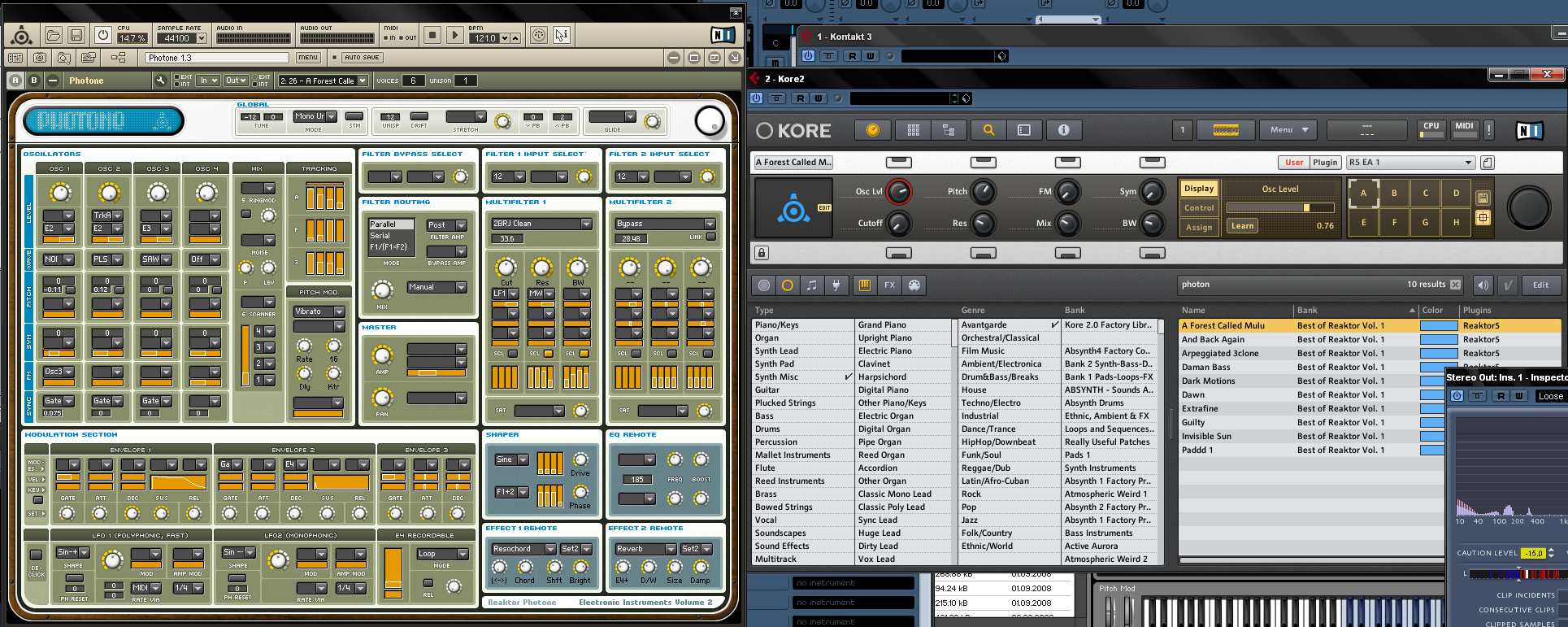Viewport: 1568px width, 627px height.
Task: Open Photone instrument properties wrench icon
Action: click(161, 81)
